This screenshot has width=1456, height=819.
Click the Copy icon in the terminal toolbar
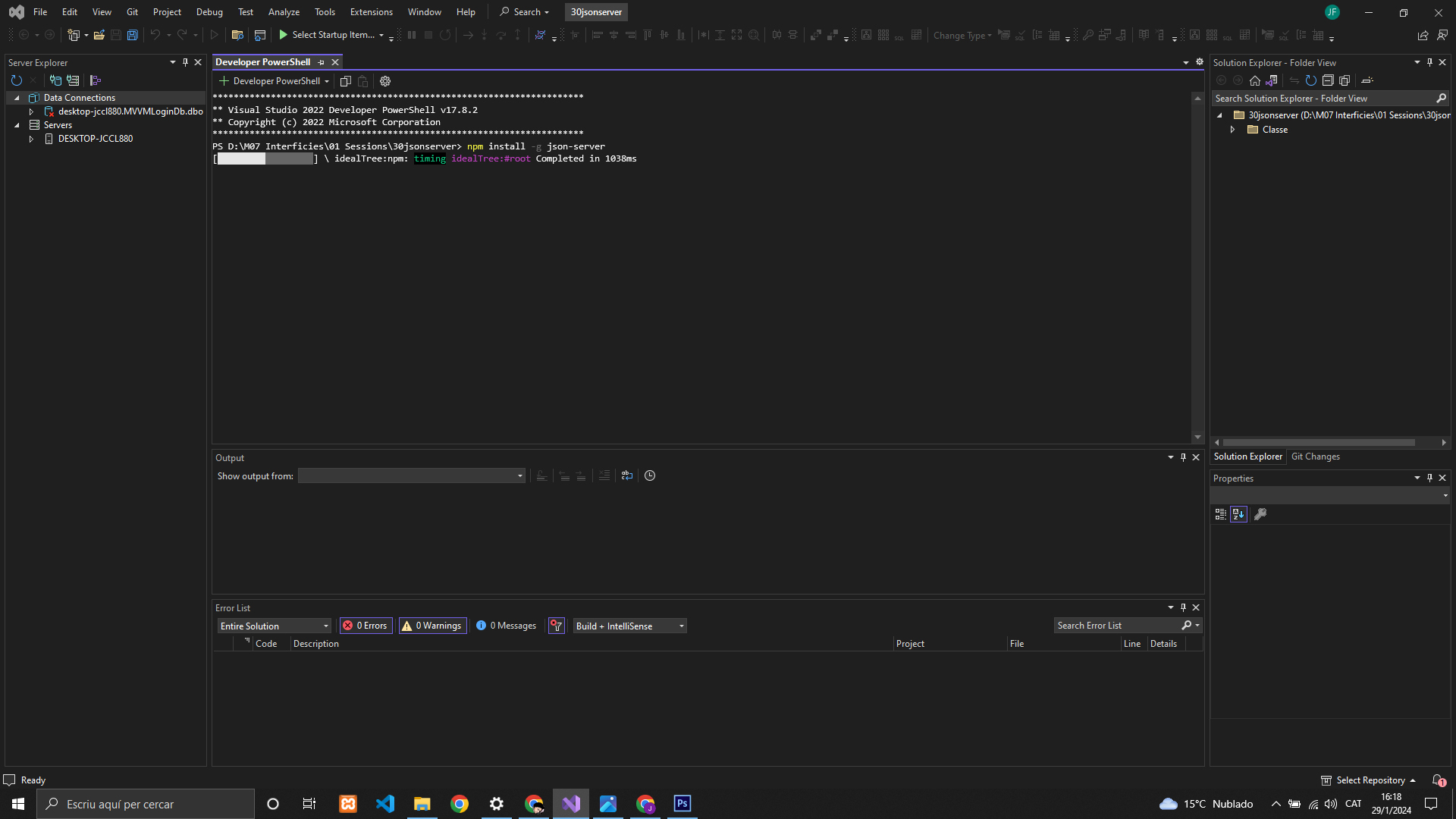(x=346, y=81)
